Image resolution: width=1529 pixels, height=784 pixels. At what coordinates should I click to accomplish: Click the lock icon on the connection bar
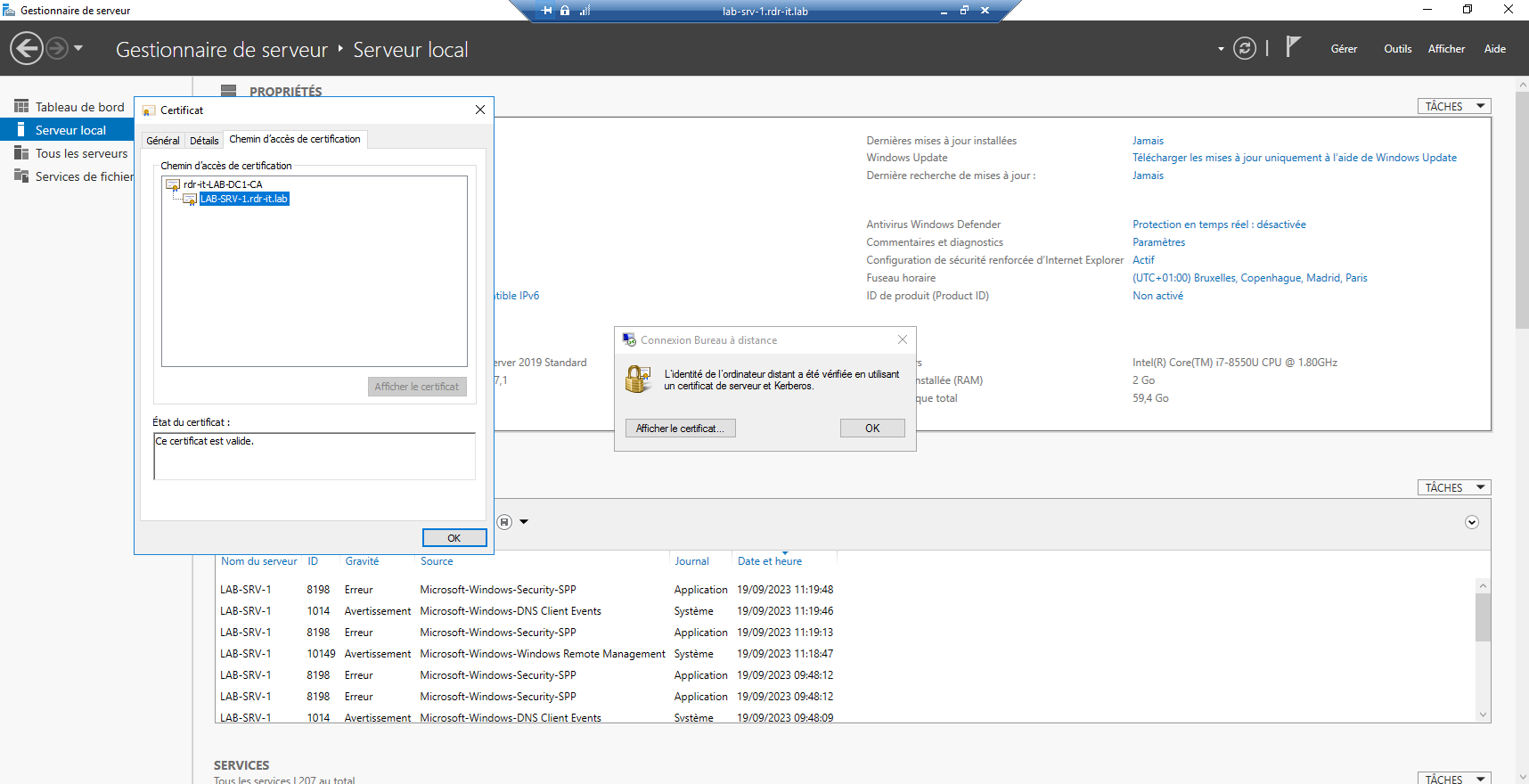tap(565, 11)
